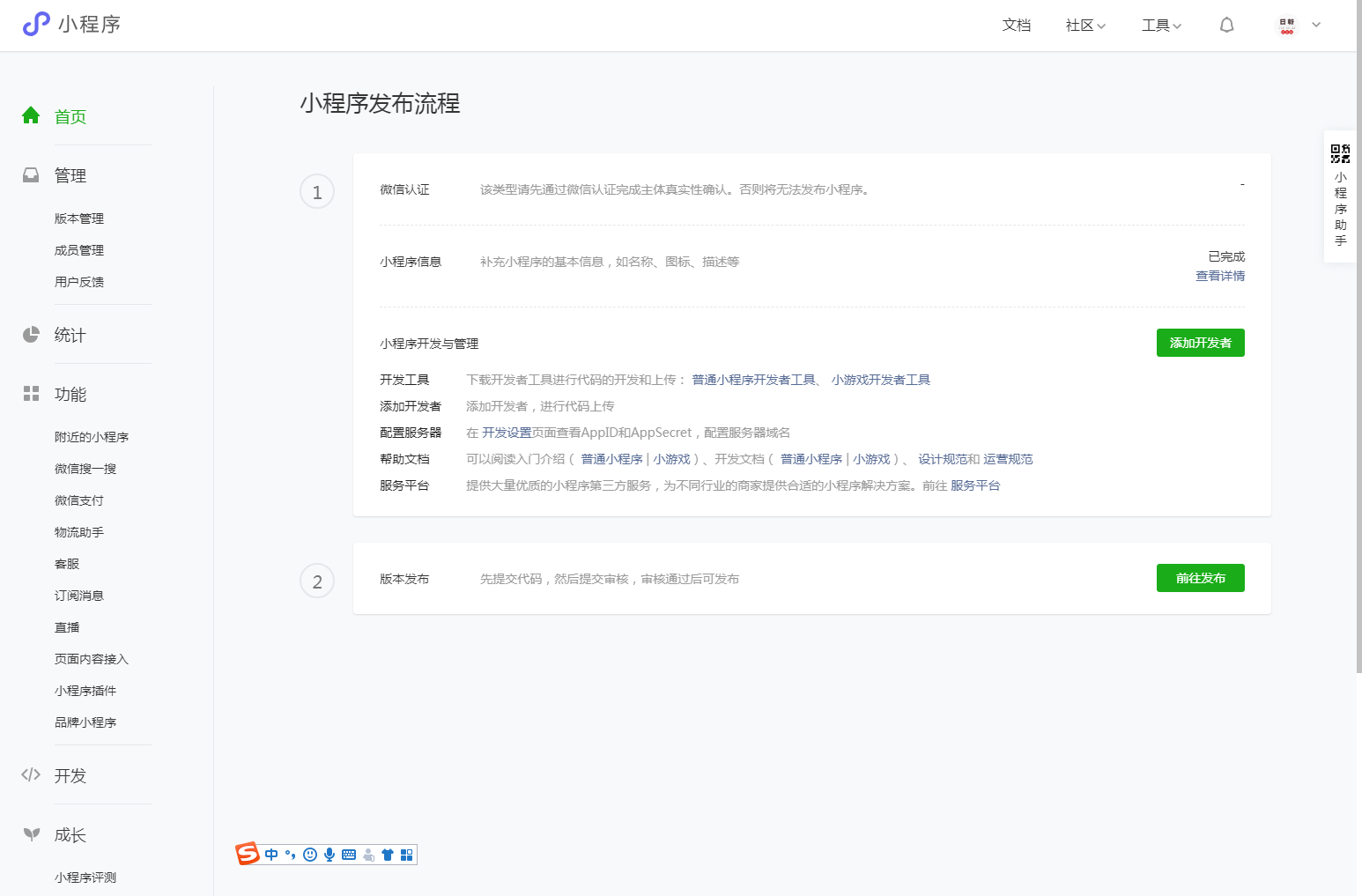Expand the account dropdown chevron
Screen dimensions: 1362x896
1316,25
